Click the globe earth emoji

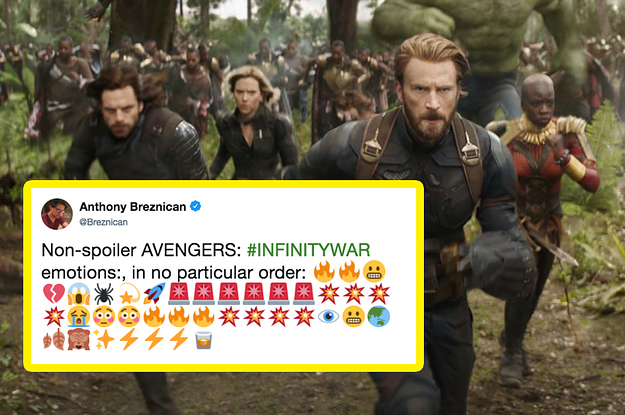pos(378,317)
